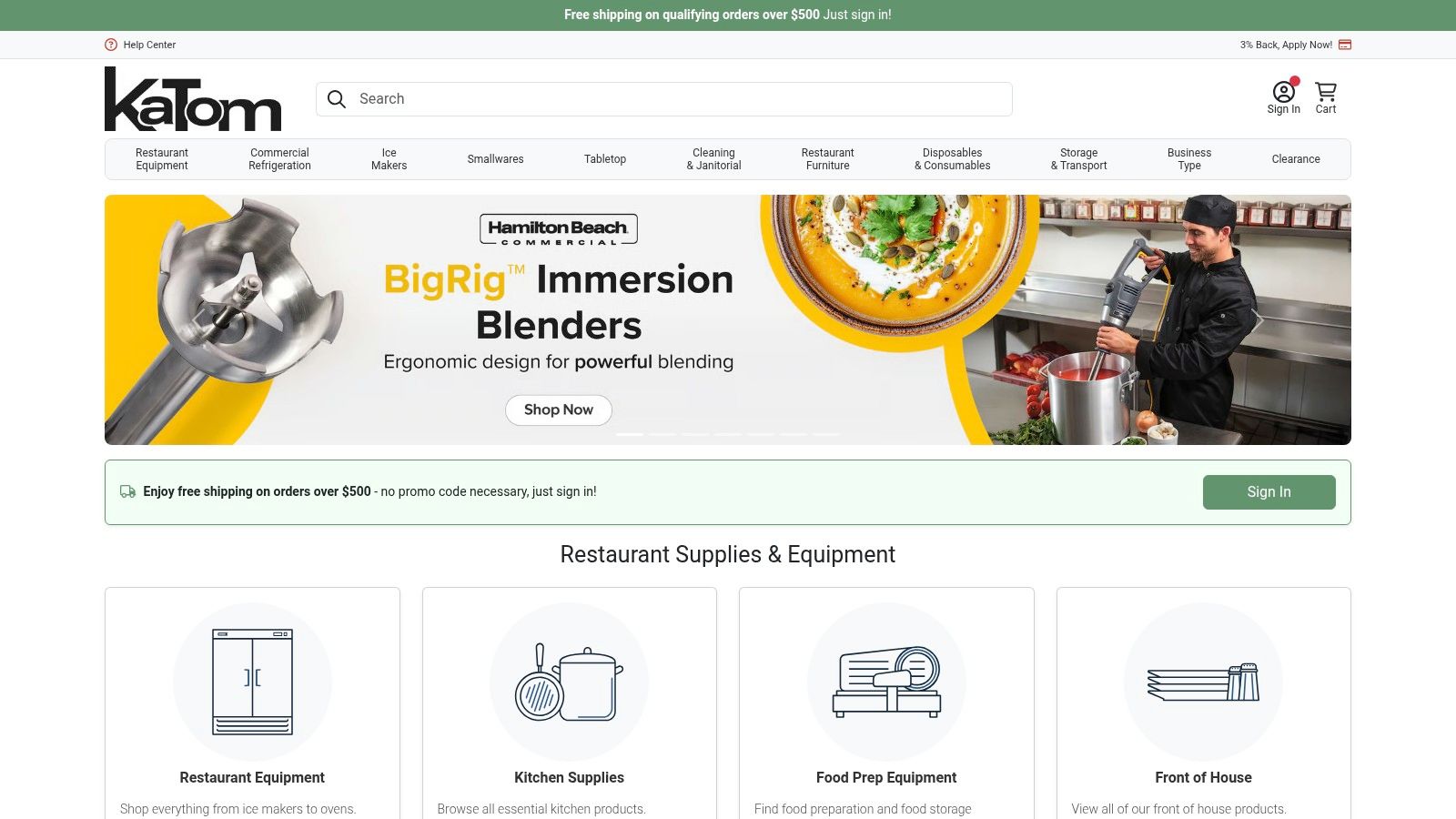This screenshot has width=1456, height=819.
Task: Click 'Browse all essential kitchen products.' text
Action: 541,809
